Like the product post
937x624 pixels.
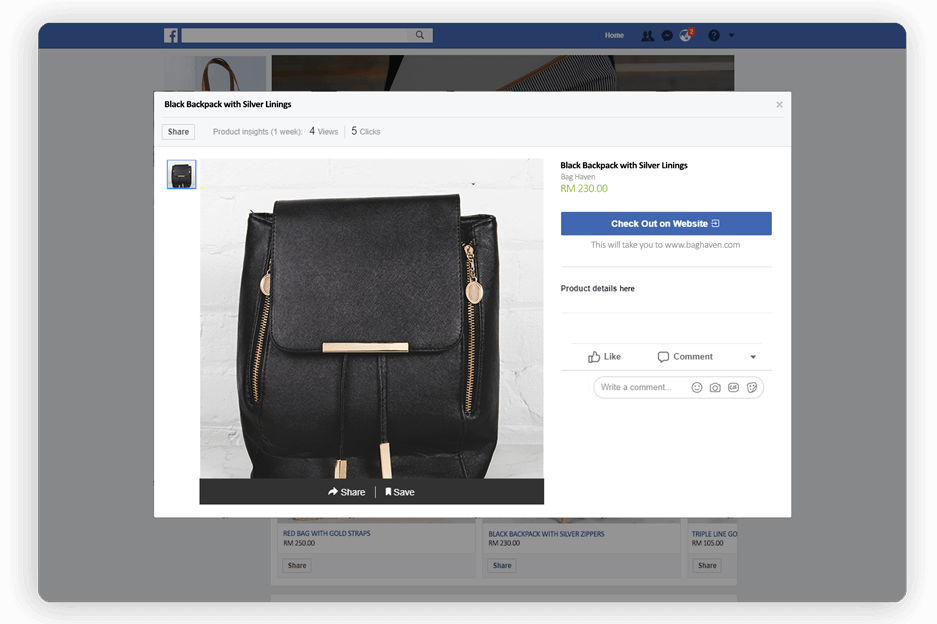point(604,357)
